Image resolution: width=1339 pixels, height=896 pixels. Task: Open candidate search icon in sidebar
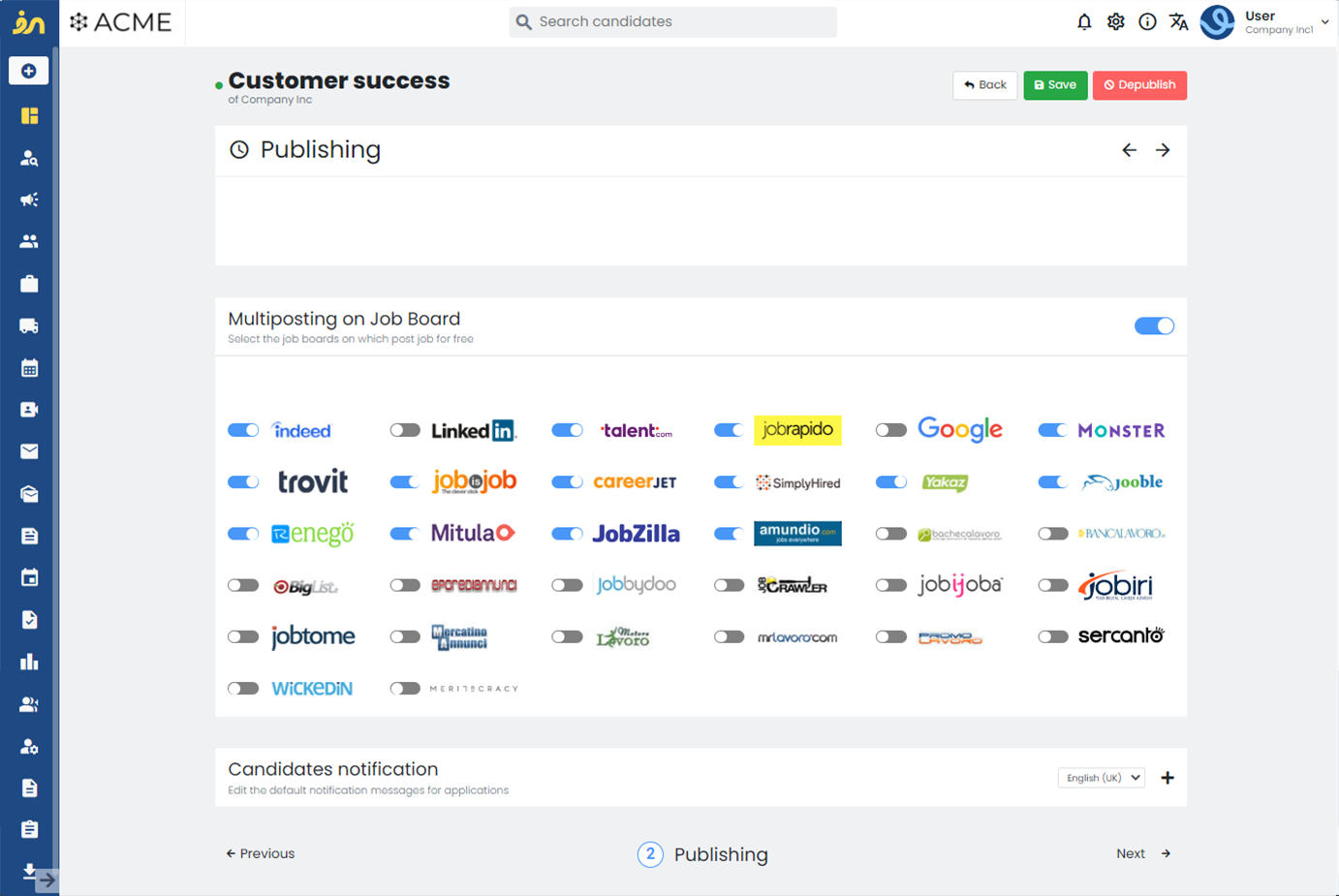(x=29, y=158)
